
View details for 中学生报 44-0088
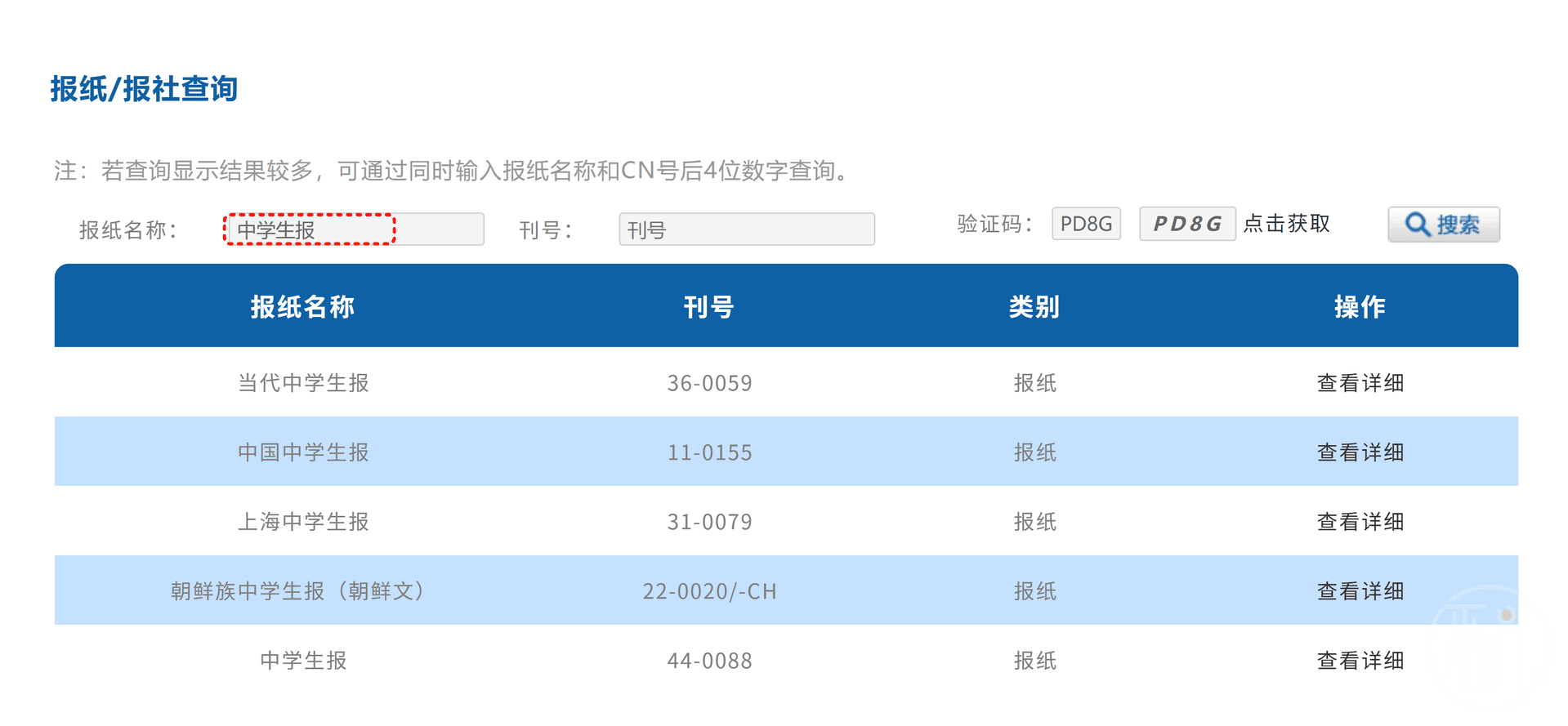1360,661
